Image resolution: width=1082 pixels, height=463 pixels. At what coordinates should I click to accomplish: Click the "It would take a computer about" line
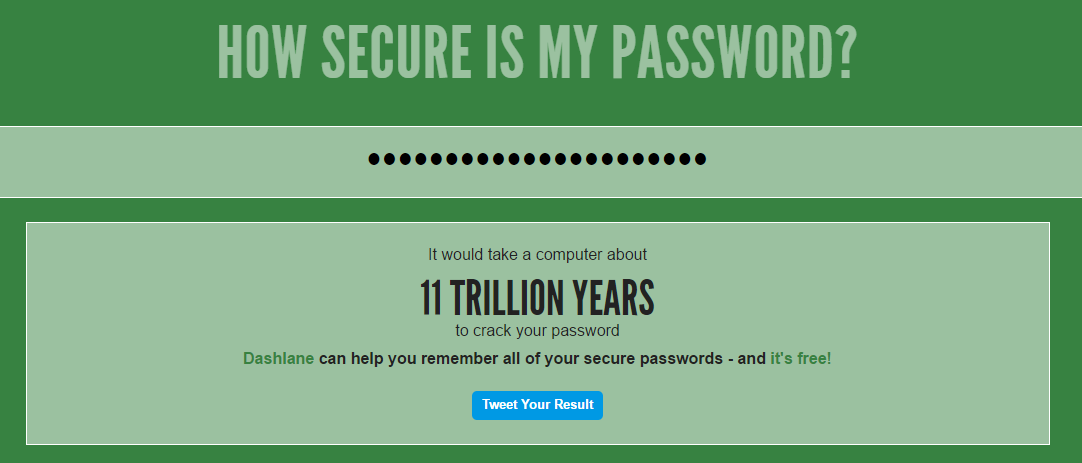click(537, 255)
